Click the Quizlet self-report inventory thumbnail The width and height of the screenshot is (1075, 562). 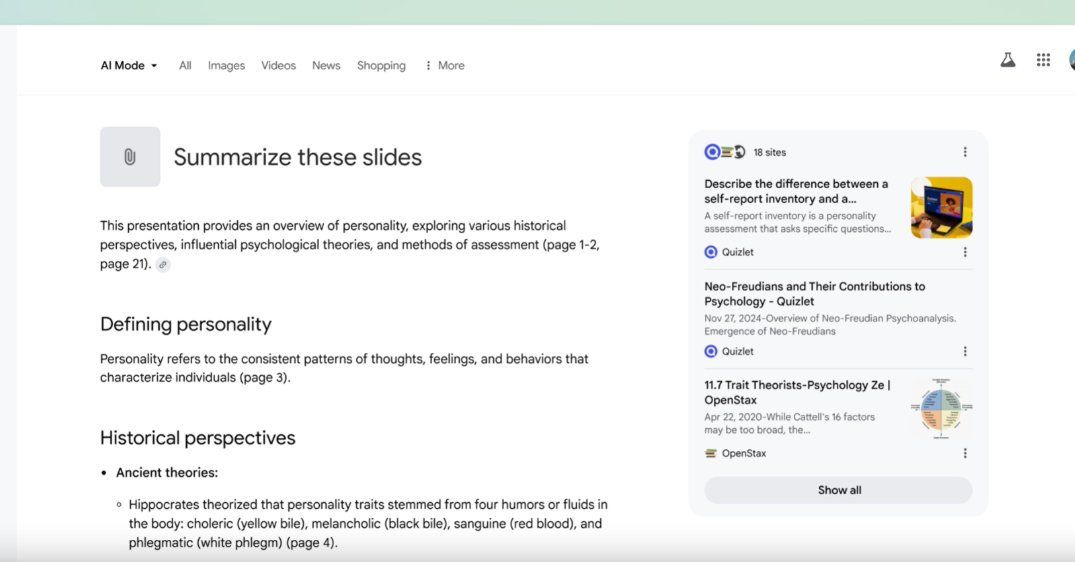(x=941, y=208)
